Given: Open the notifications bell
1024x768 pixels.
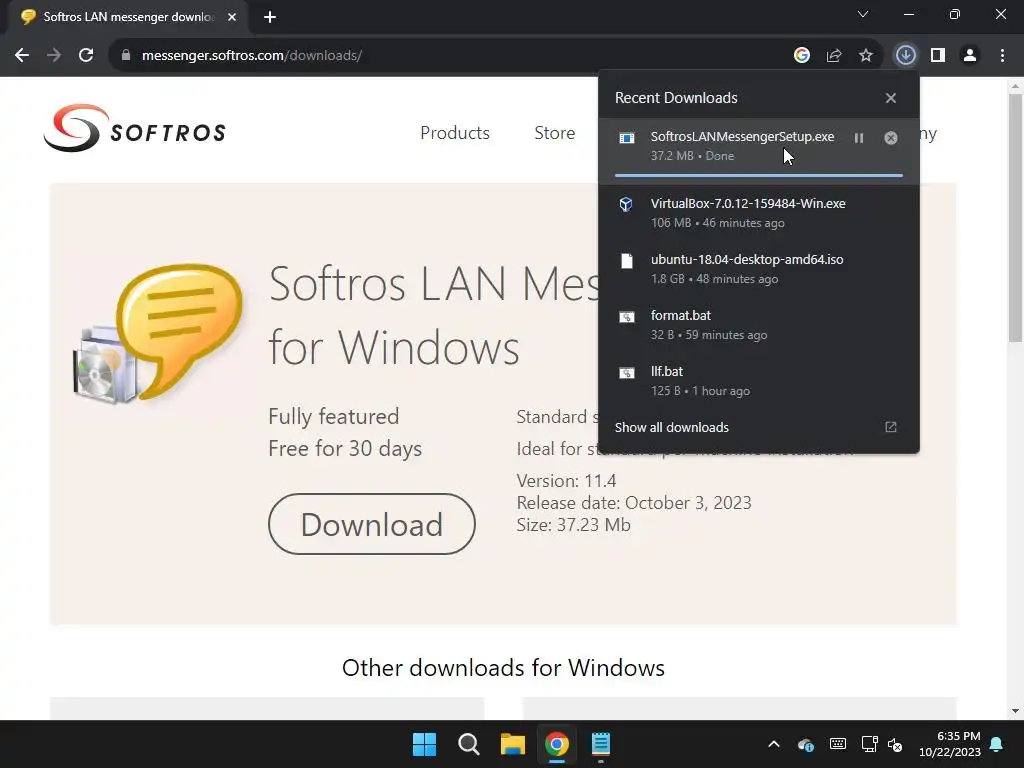Looking at the screenshot, I should [997, 744].
